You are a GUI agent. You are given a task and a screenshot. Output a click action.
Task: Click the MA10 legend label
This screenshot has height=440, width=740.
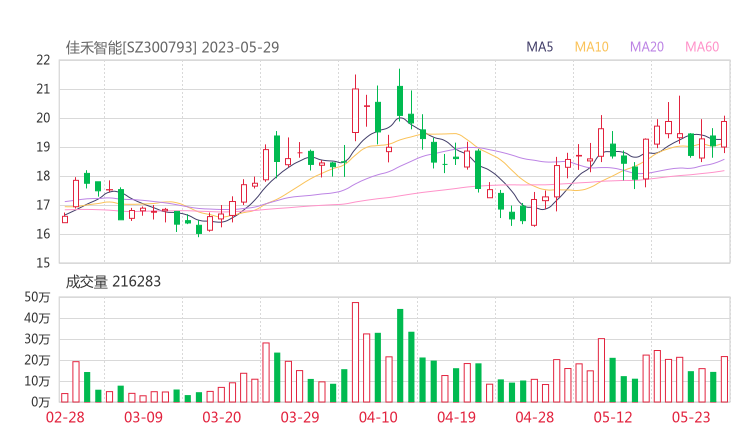591,47
